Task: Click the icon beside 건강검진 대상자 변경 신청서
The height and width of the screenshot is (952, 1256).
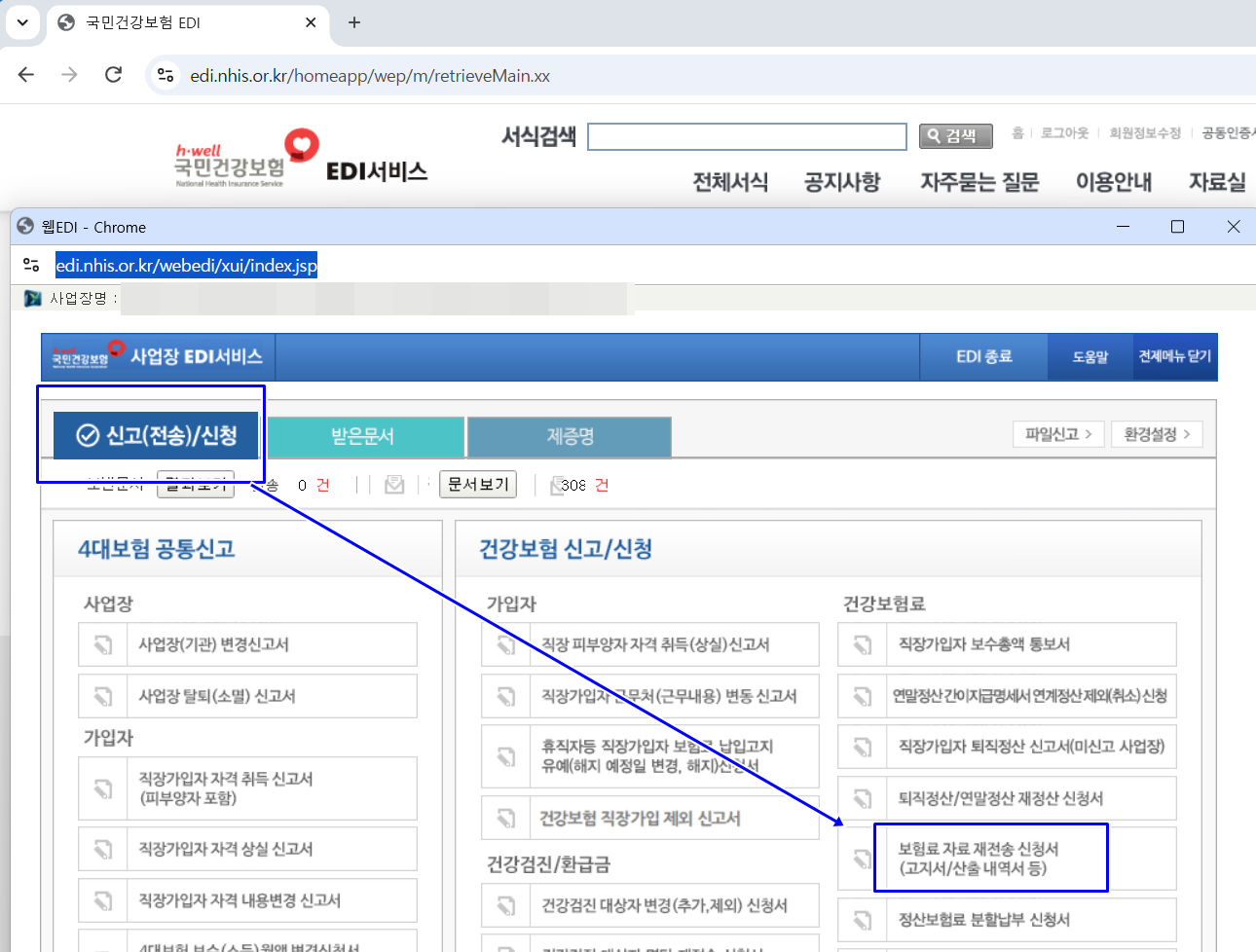Action: 505,905
